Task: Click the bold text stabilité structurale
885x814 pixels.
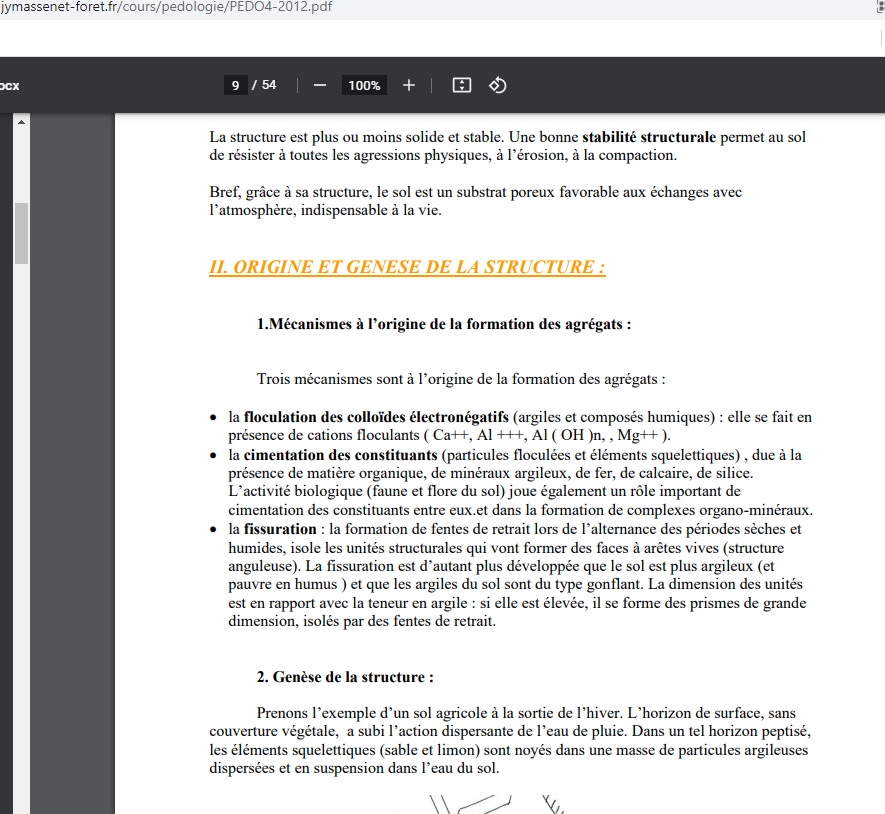Action: click(x=648, y=137)
